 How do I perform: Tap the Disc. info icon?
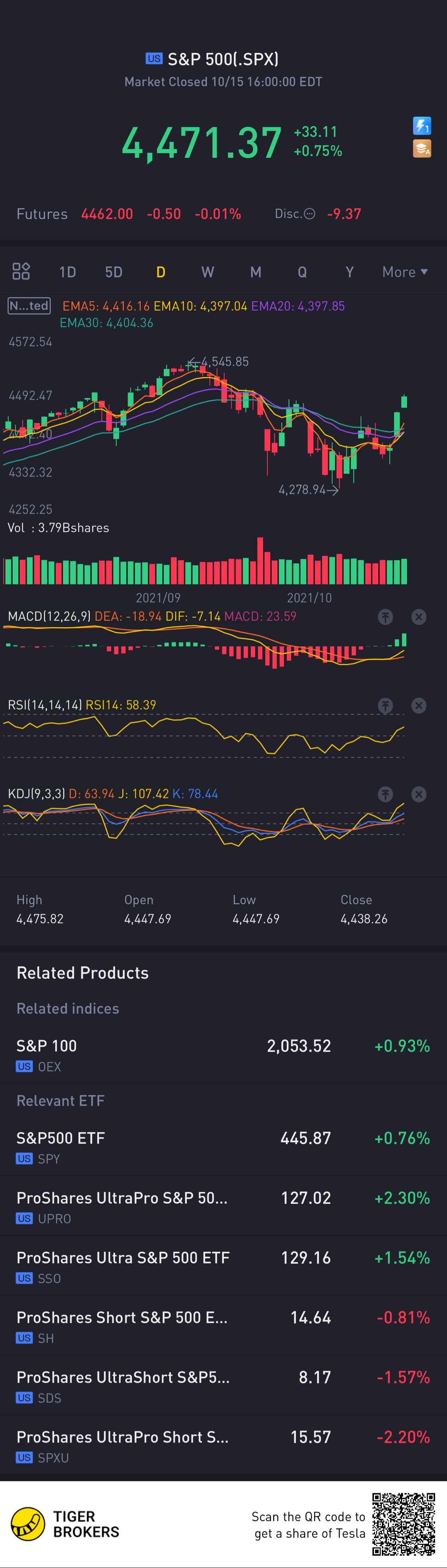(309, 214)
